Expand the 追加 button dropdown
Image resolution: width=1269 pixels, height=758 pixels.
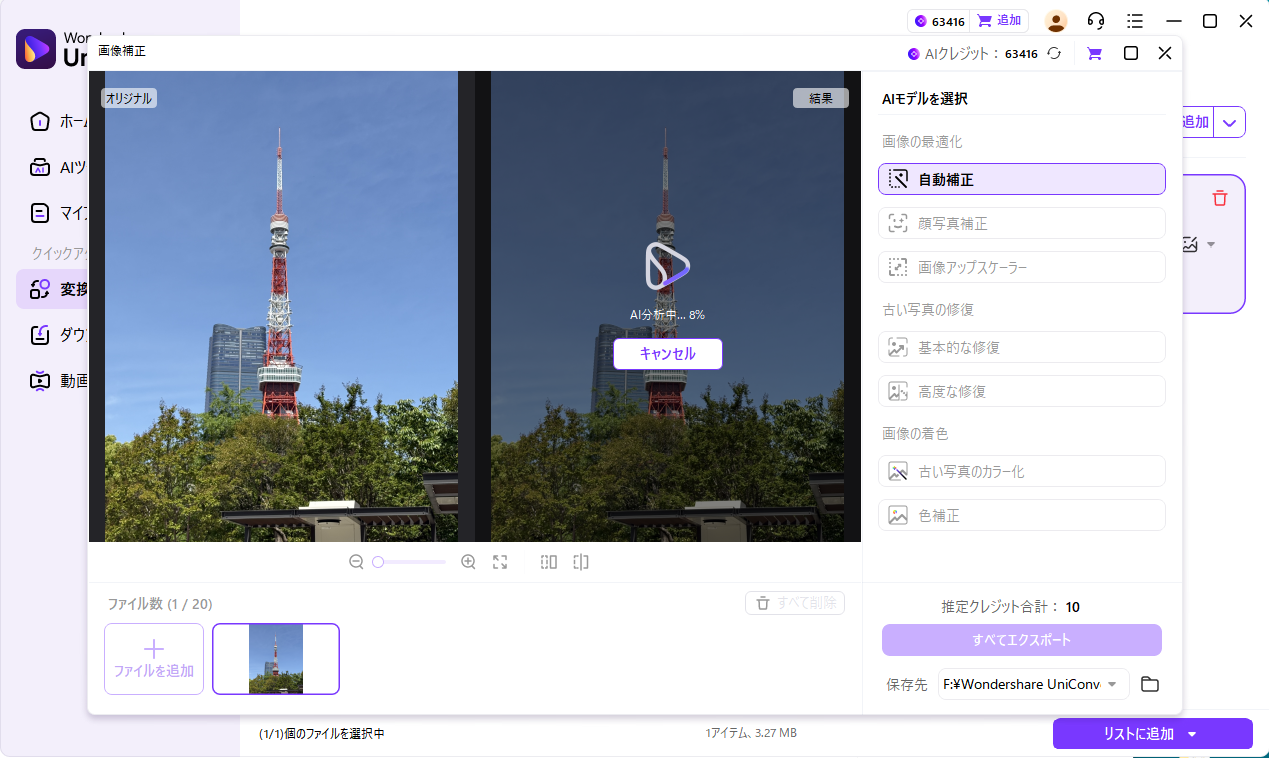coord(1231,121)
